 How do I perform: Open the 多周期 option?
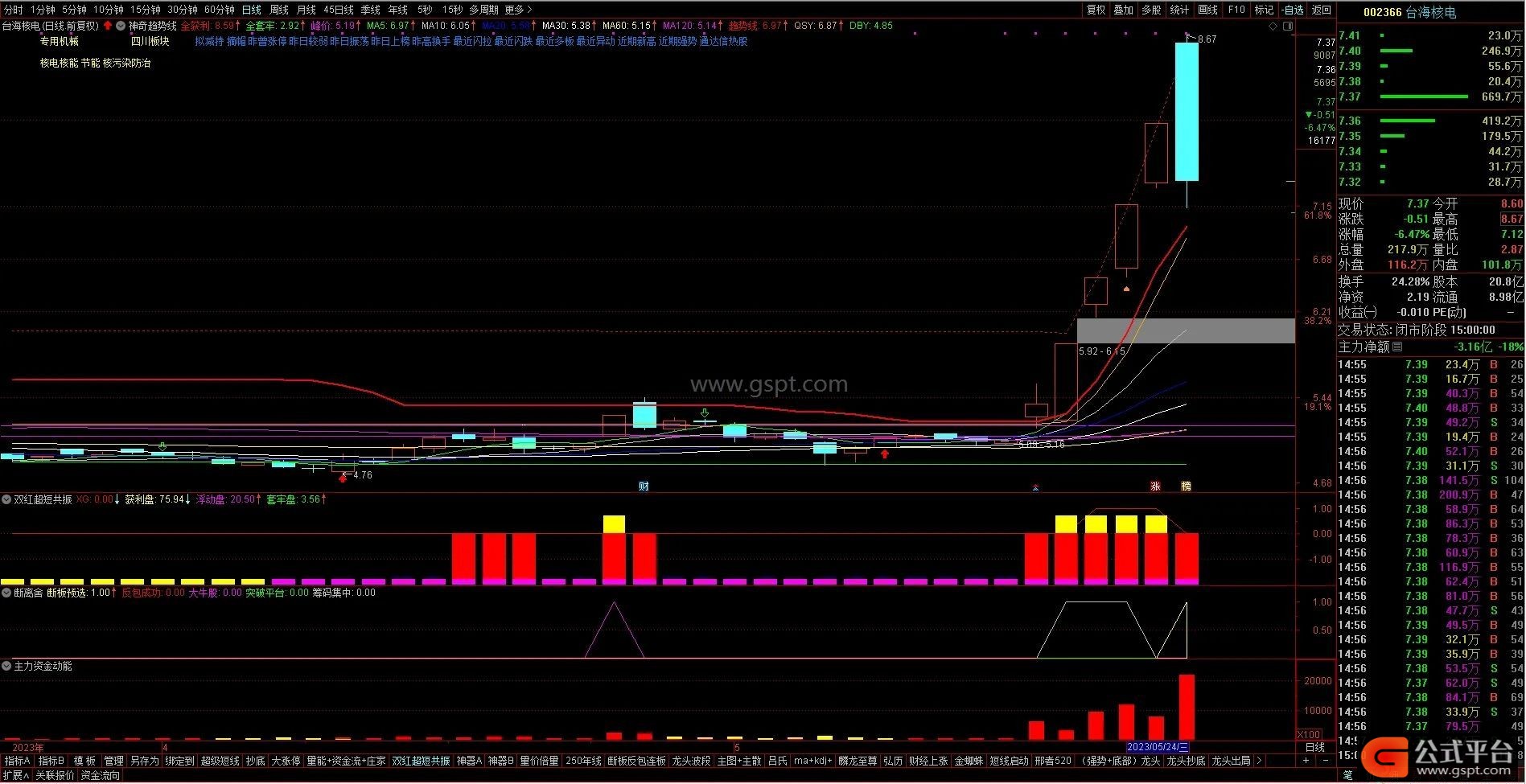[x=483, y=10]
